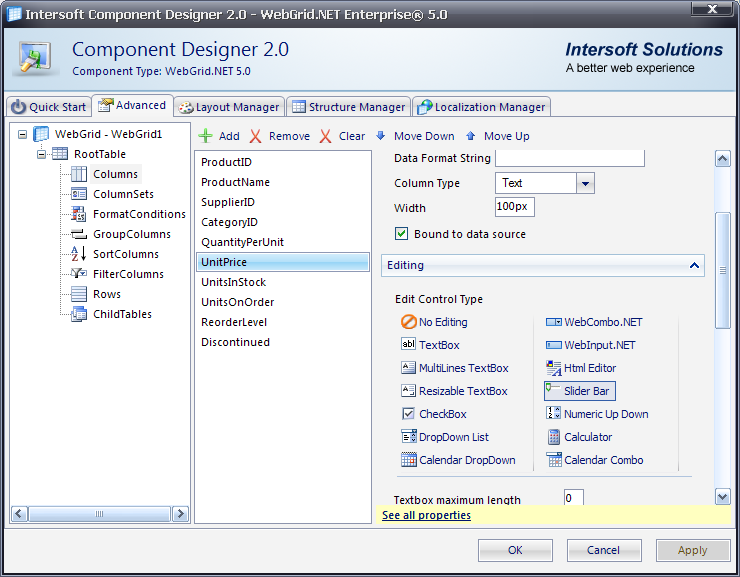Image resolution: width=740 pixels, height=577 pixels.
Task: Select the ProductName column
Action: (283, 182)
